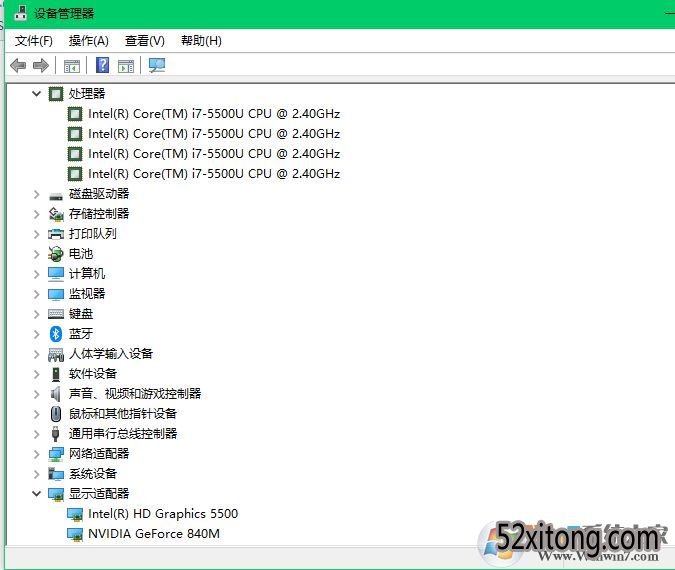This screenshot has width=675, height=570.
Task: Click the 通用串行总线控制器 USB icon
Action: click(56, 434)
